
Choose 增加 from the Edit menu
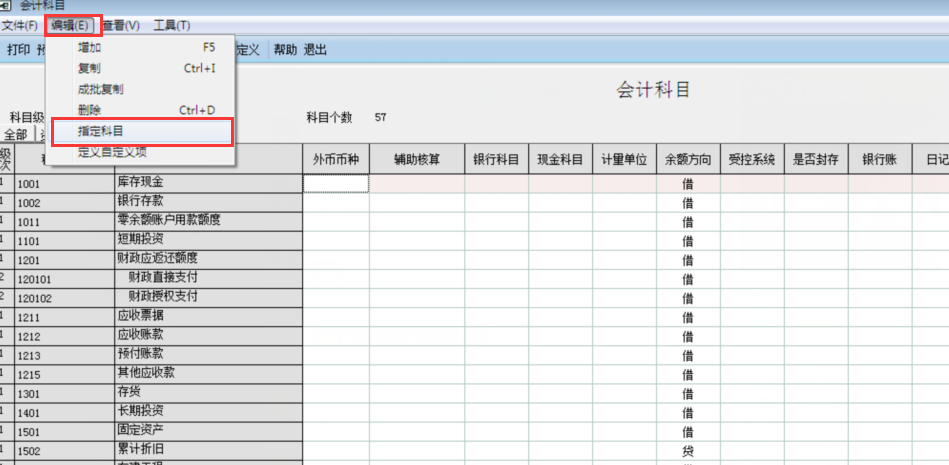[90, 47]
